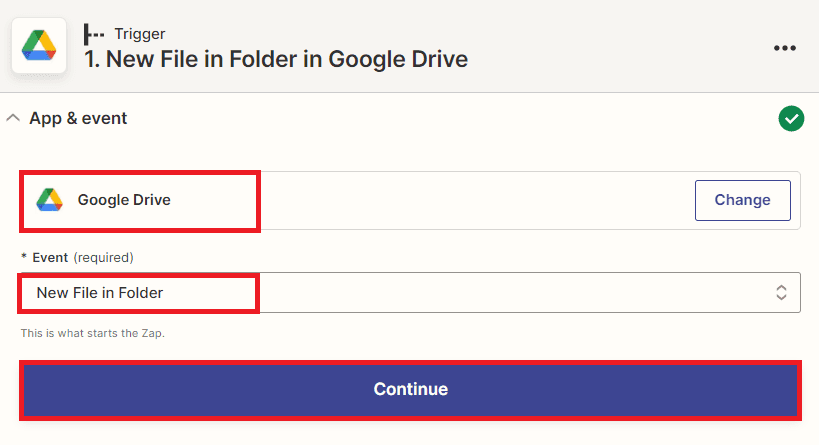This screenshot has height=445, width=819.
Task: Click the Trigger step icon above the title
Action: 94,32
